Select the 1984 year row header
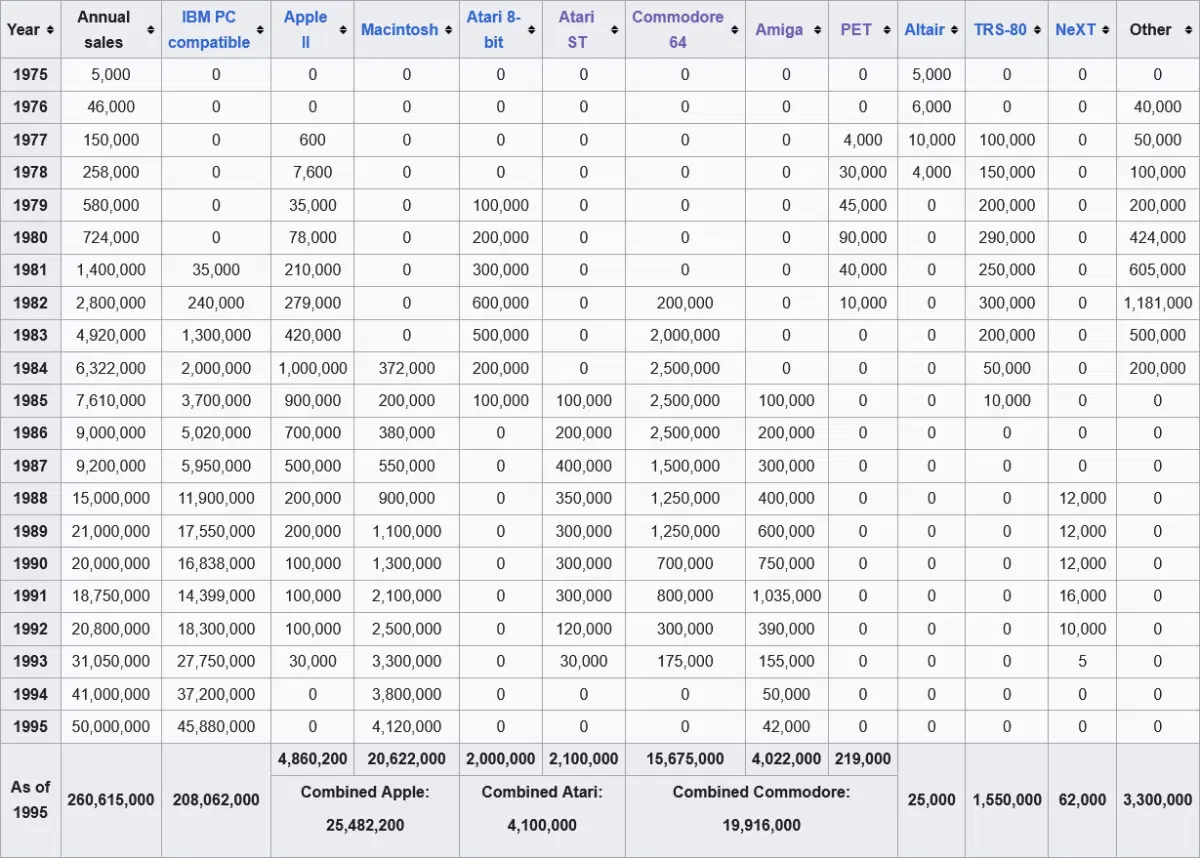 tap(30, 368)
